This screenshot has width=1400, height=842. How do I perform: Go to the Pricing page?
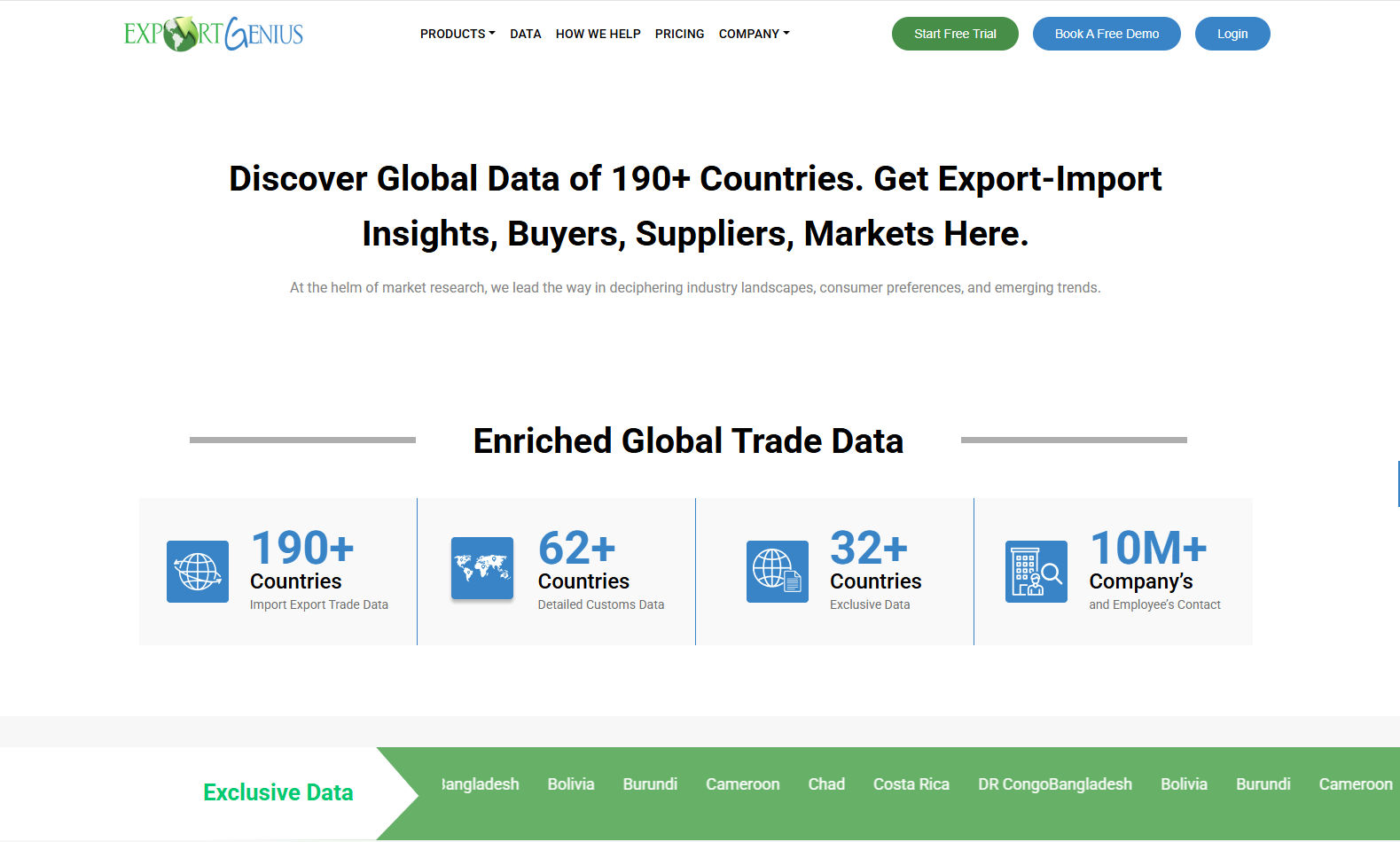click(x=679, y=34)
